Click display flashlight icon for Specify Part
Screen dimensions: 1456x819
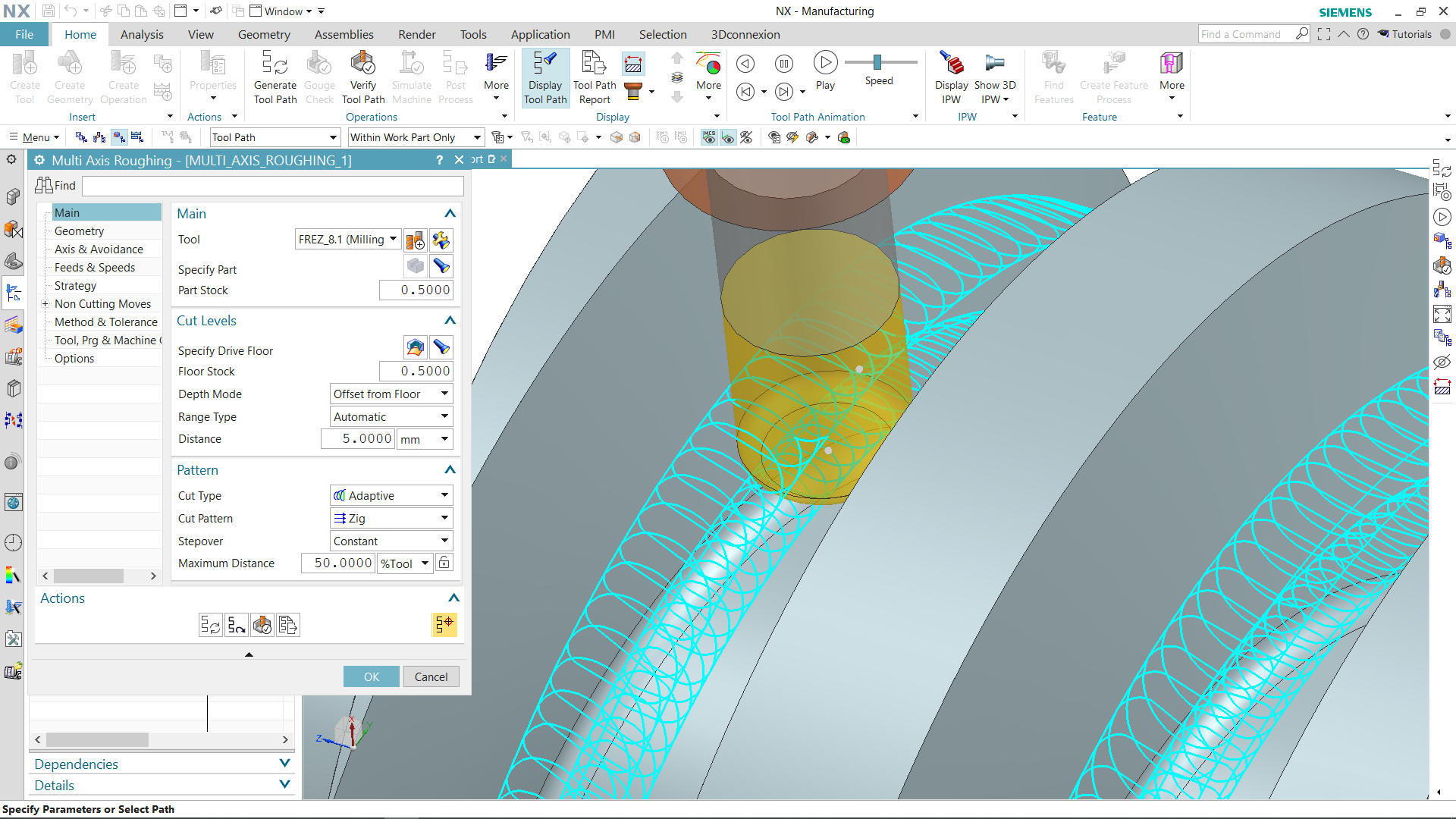[x=441, y=266]
